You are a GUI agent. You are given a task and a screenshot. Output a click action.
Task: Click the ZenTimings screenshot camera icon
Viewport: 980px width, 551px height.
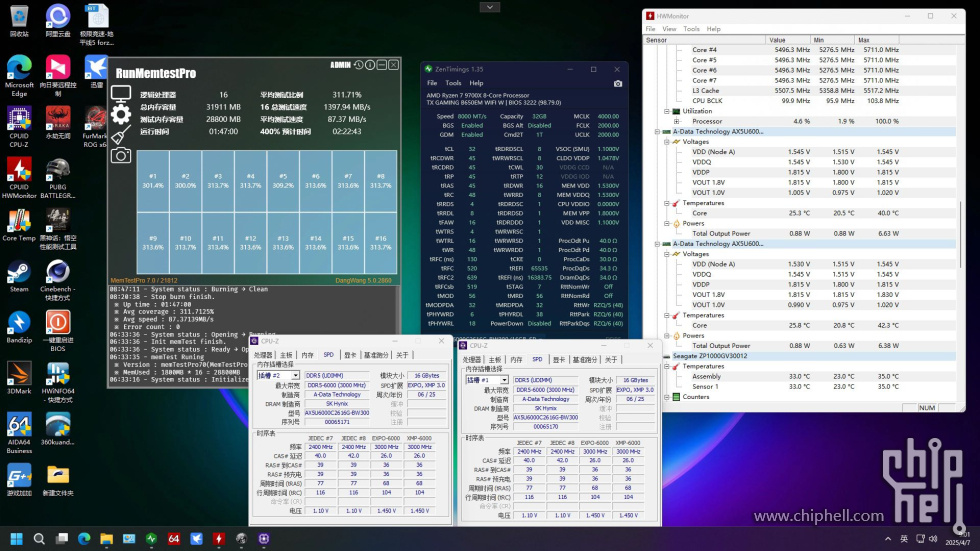(x=618, y=83)
